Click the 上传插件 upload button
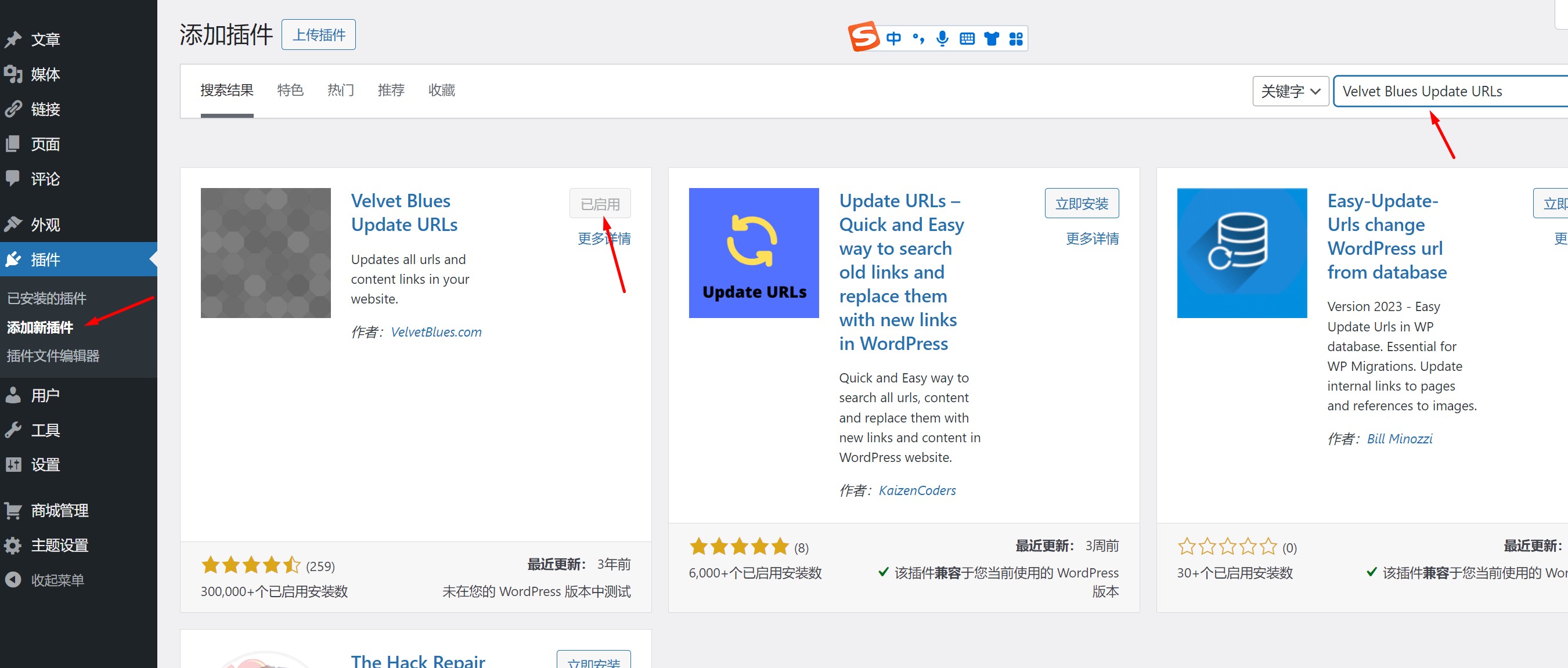The image size is (1568, 668). [318, 35]
